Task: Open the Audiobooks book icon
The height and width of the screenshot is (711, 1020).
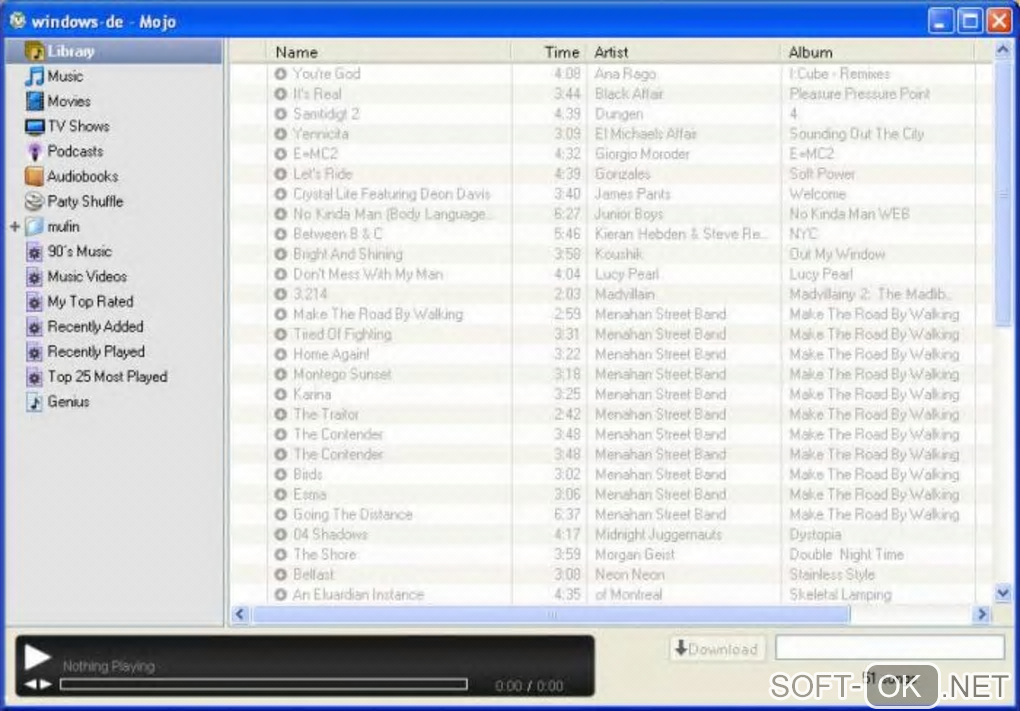Action: pyautogui.click(x=34, y=176)
